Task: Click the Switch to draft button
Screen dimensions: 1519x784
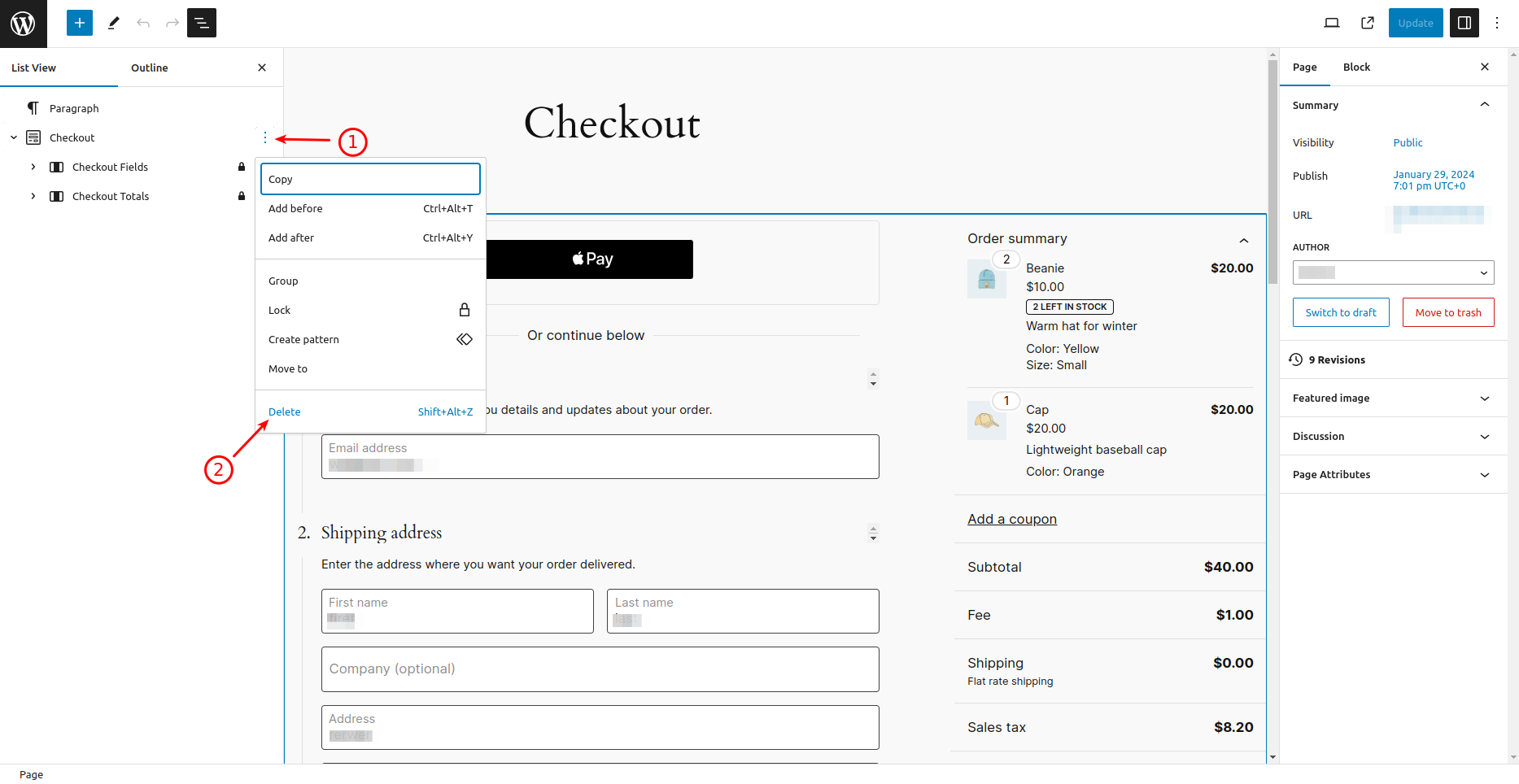Action: [x=1340, y=312]
